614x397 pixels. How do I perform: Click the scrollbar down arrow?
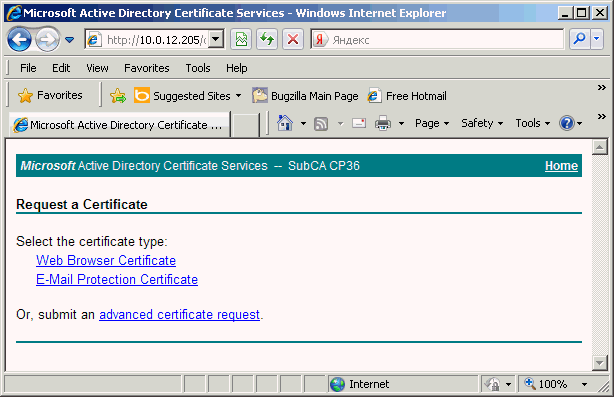pyautogui.click(x=600, y=363)
